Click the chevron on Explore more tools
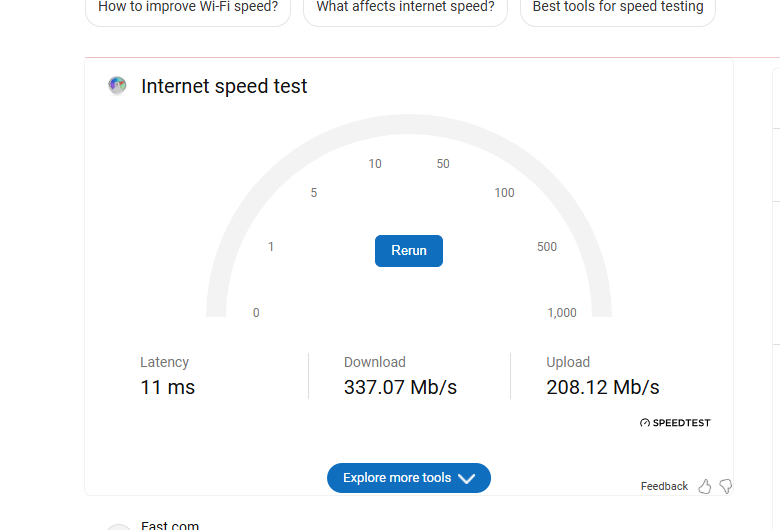Viewport: 780px width, 530px height. (466, 479)
